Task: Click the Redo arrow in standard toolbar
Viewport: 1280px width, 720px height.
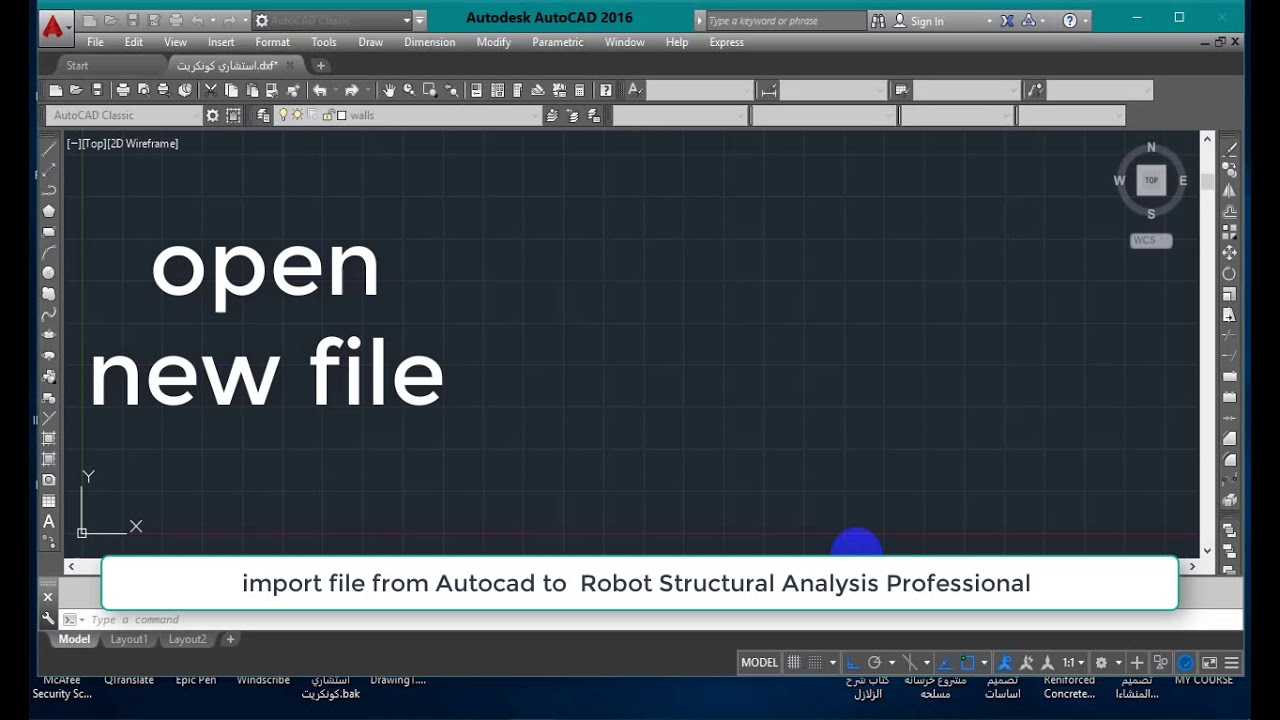Action: coord(351,90)
